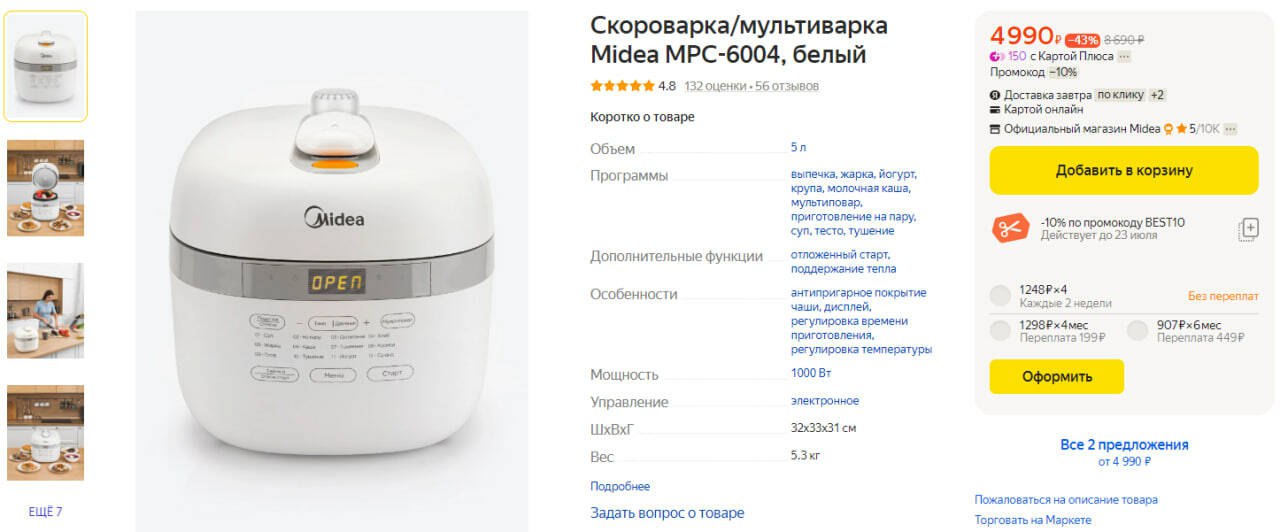Select the 1298₽×4мес installment plan
This screenshot has width=1280, height=532.
1000,331
